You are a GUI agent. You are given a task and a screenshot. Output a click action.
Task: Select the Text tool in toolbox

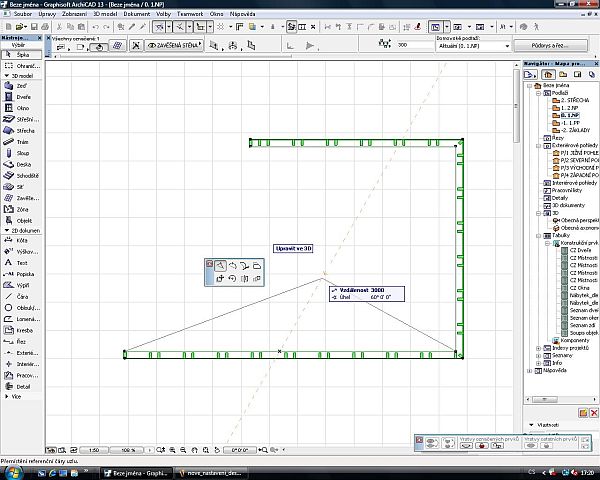[21, 263]
